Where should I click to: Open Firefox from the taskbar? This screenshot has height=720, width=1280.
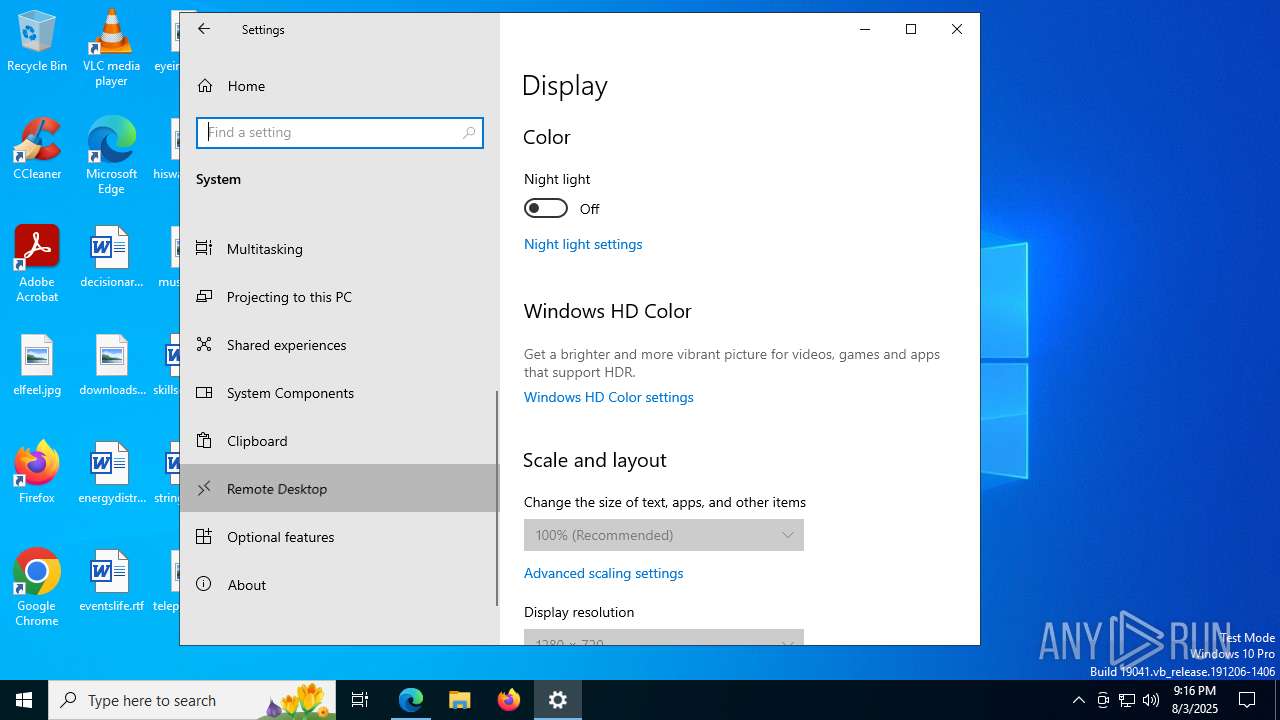point(509,700)
